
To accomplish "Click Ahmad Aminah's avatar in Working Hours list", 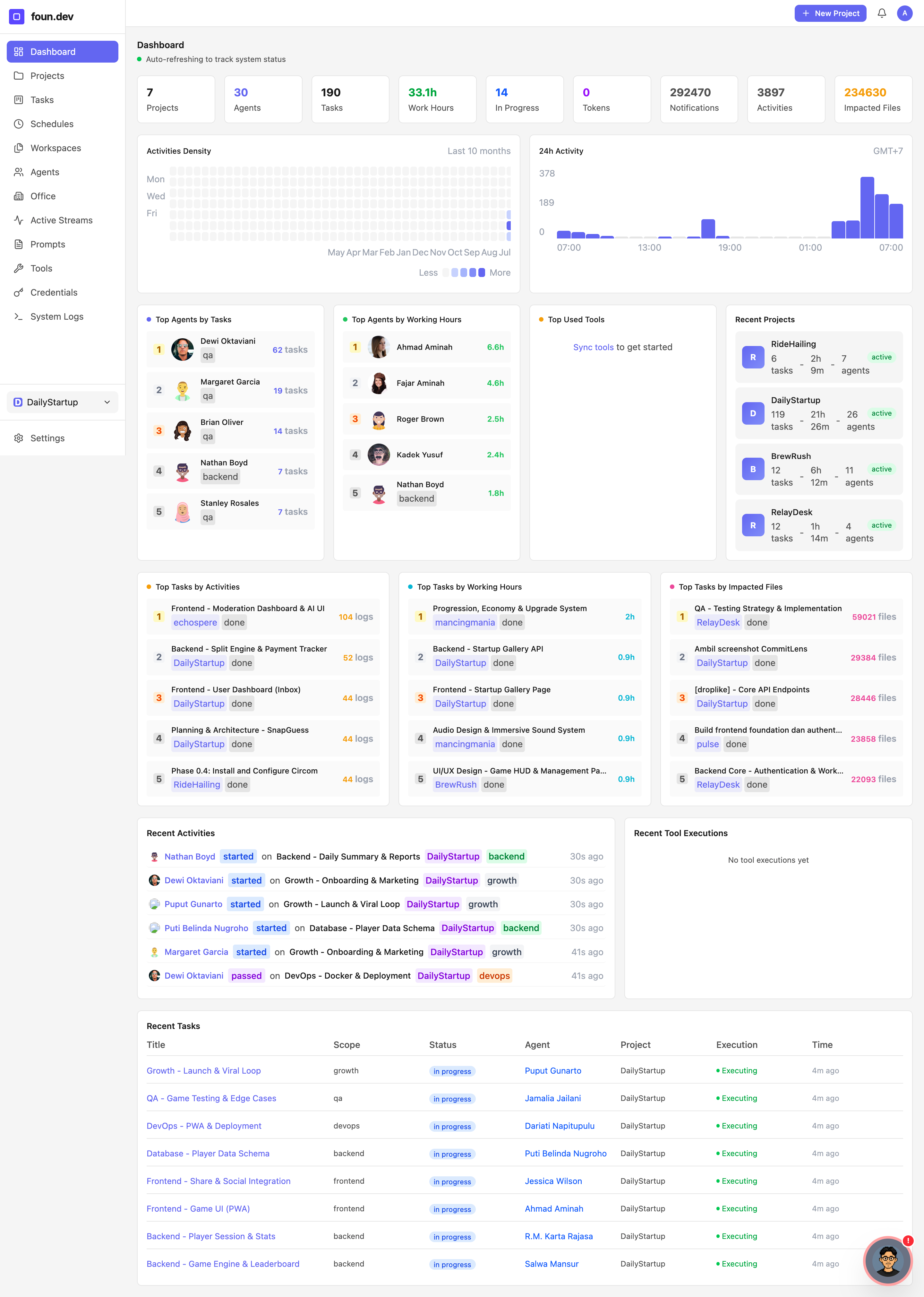I will pos(378,347).
